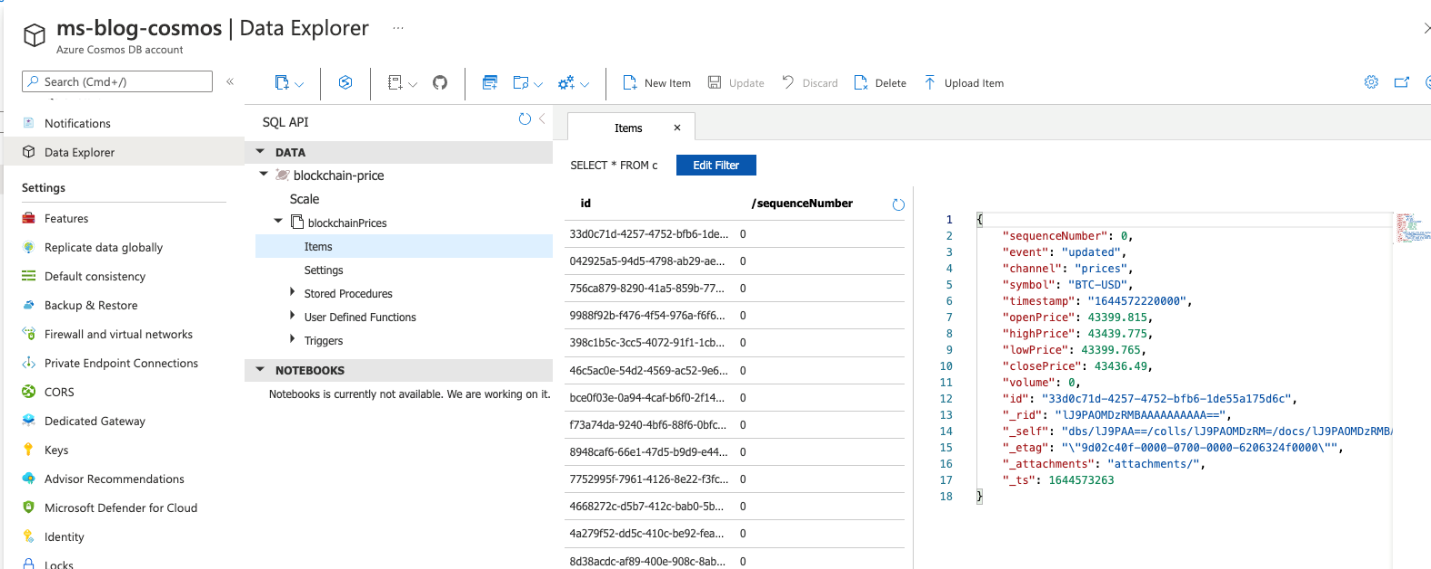The height and width of the screenshot is (569, 1431).
Task: Open Notifications in sidebar
Action: click(77, 123)
